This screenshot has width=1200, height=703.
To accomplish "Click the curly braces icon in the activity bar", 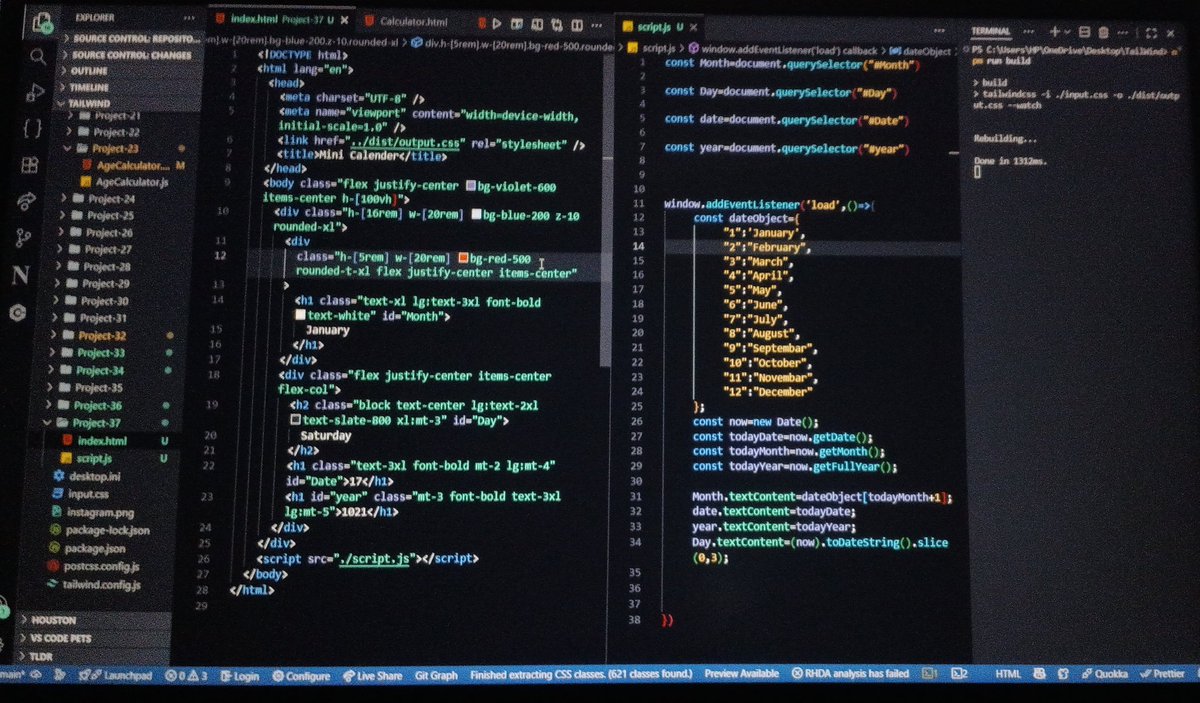I will [x=33, y=127].
